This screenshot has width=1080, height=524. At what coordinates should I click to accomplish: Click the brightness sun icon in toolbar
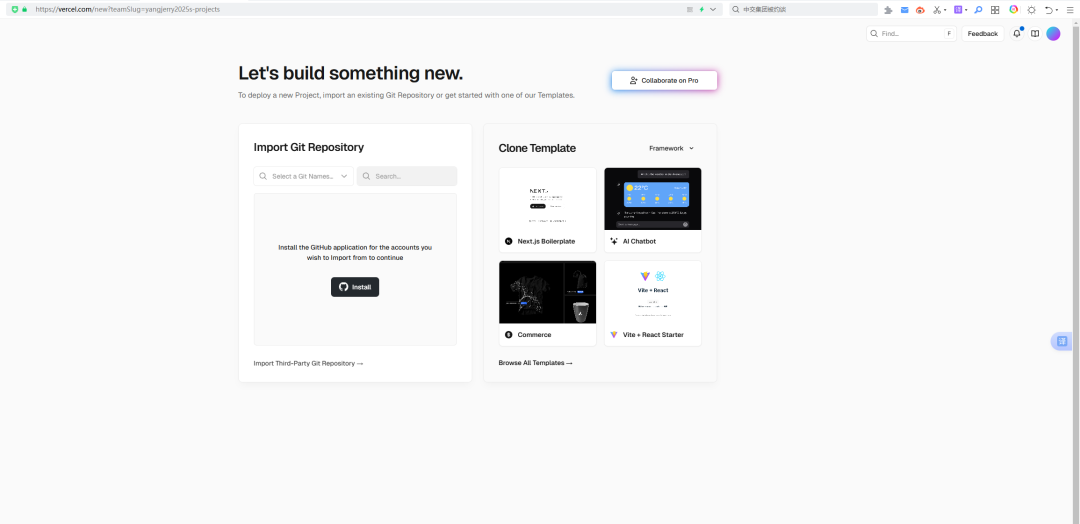(x=1031, y=9)
